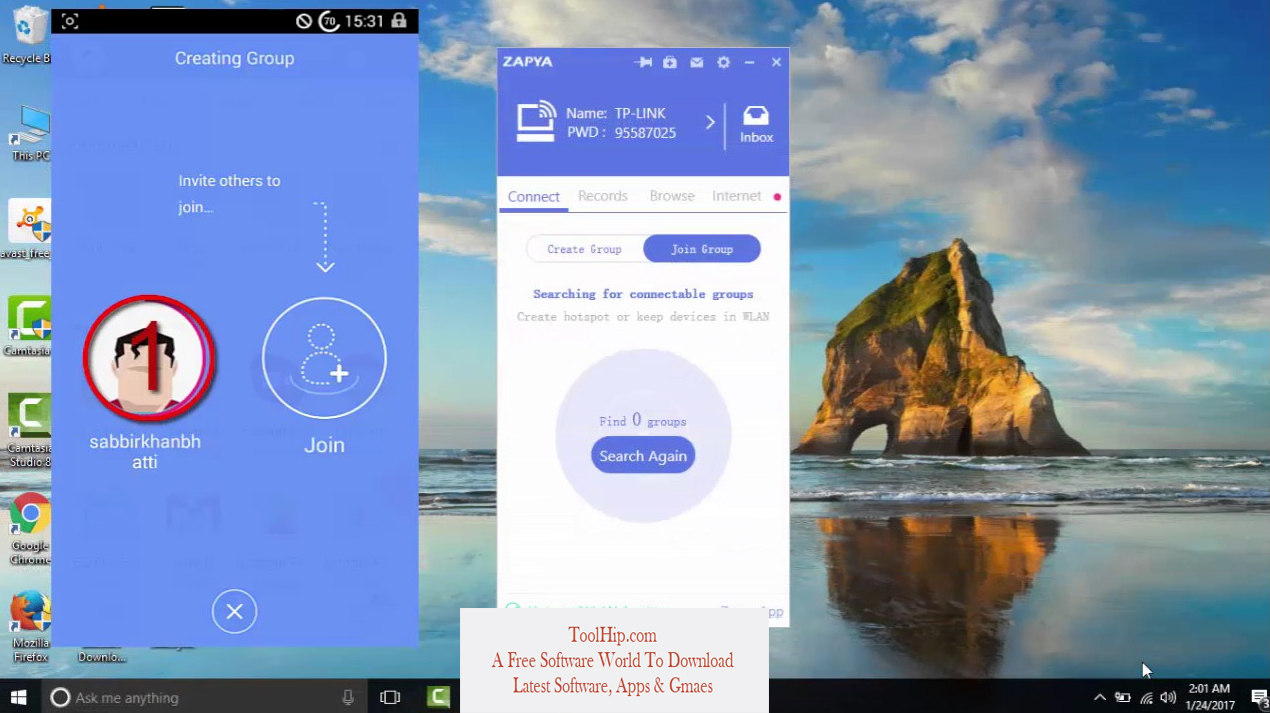1270x713 pixels.
Task: Tap the Join circle icon on phone screen
Action: pyautogui.click(x=324, y=358)
